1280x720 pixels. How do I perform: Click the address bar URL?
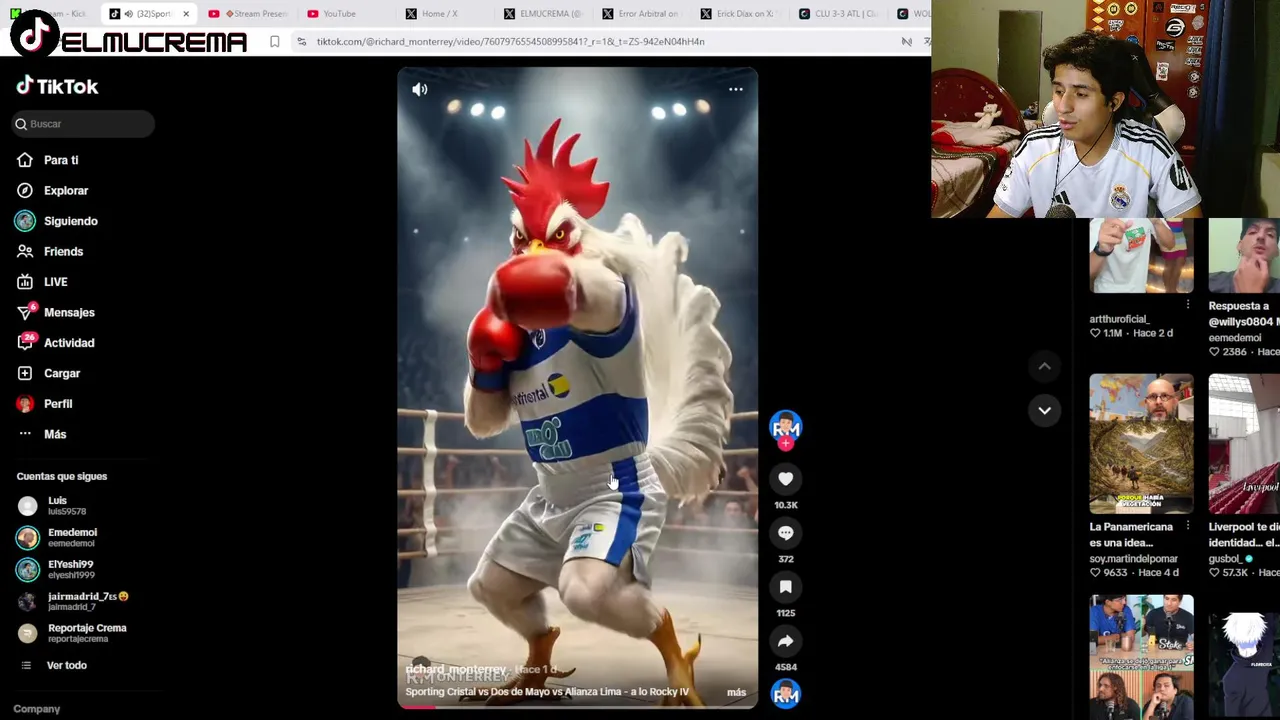510,42
